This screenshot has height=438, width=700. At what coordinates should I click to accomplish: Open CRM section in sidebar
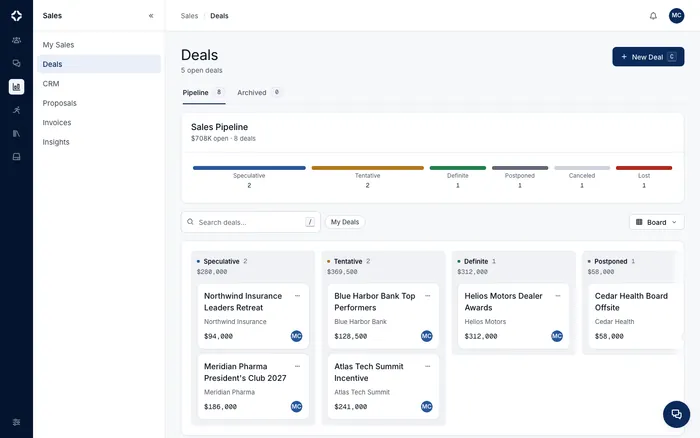[99, 83]
